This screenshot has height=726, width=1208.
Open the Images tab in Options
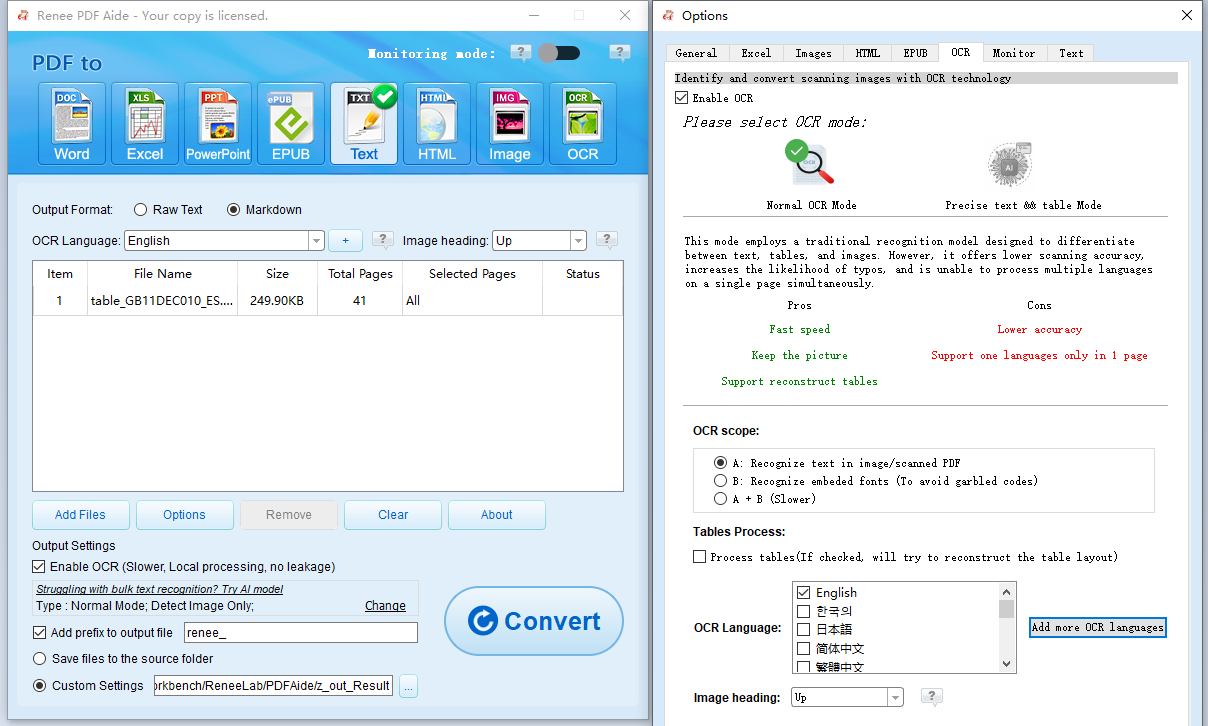[x=812, y=52]
